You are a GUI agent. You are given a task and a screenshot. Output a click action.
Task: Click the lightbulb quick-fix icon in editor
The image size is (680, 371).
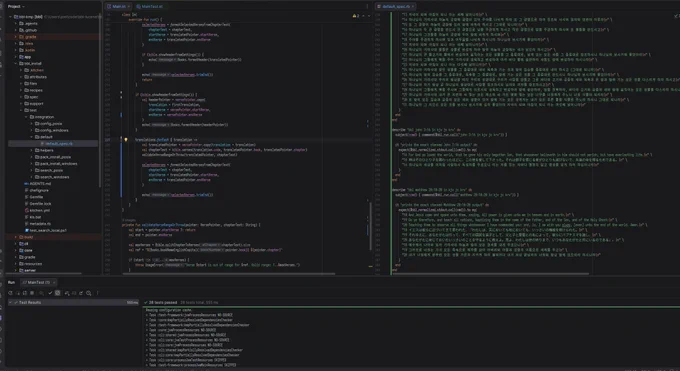[126, 140]
